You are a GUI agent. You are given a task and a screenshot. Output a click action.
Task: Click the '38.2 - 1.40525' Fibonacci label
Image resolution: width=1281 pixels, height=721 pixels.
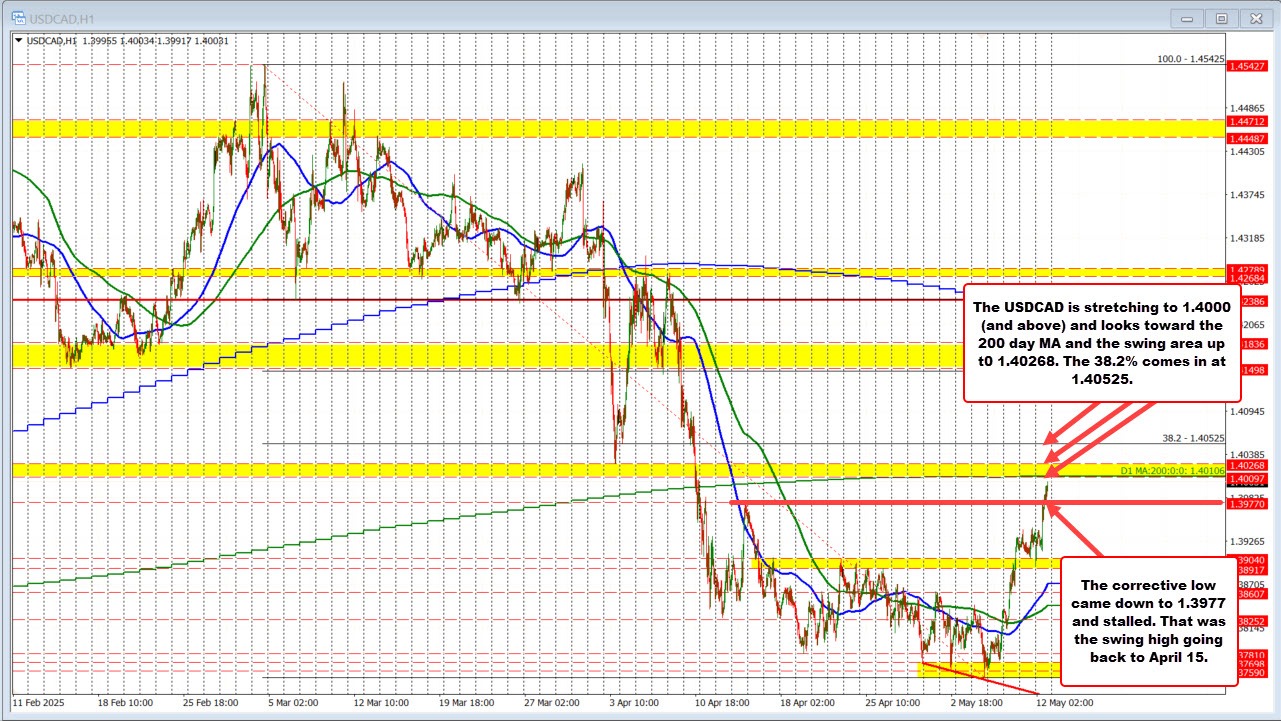coord(1193,437)
